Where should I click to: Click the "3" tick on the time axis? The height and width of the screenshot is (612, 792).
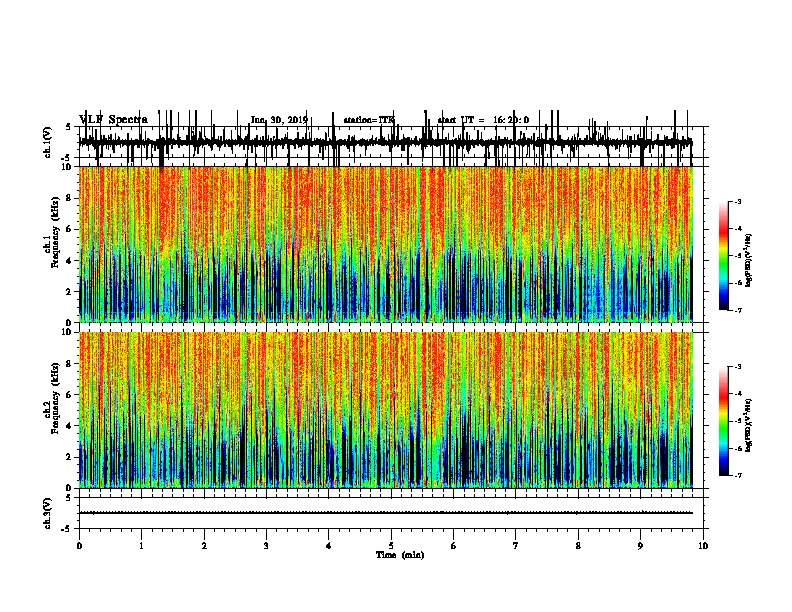pyautogui.click(x=266, y=546)
